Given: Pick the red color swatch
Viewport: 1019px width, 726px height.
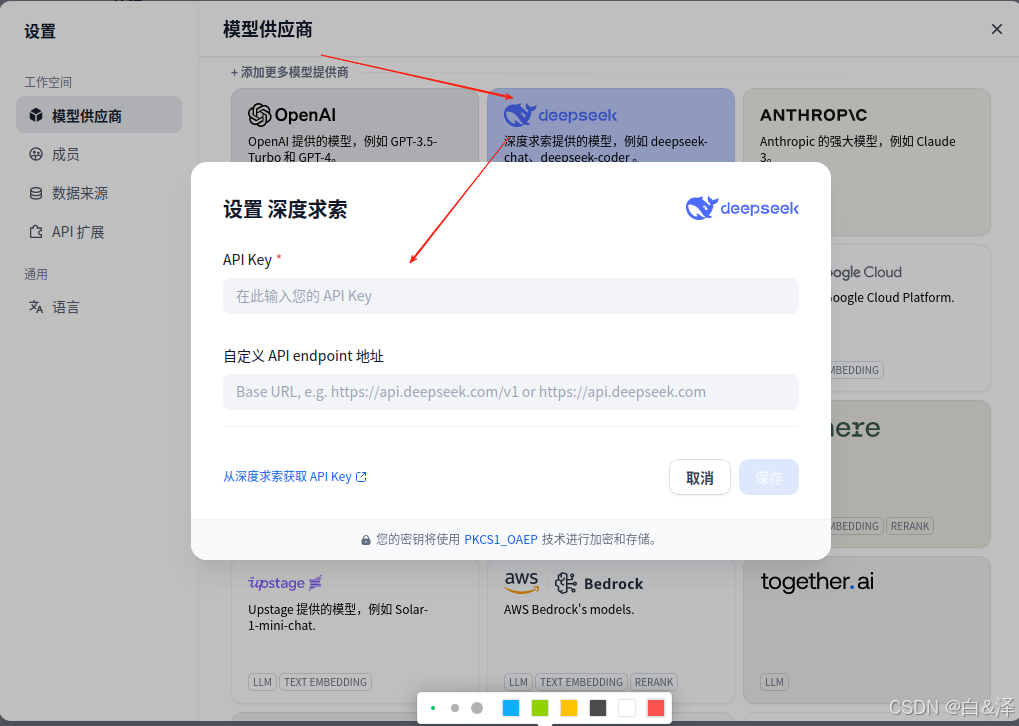Looking at the screenshot, I should pos(656,708).
